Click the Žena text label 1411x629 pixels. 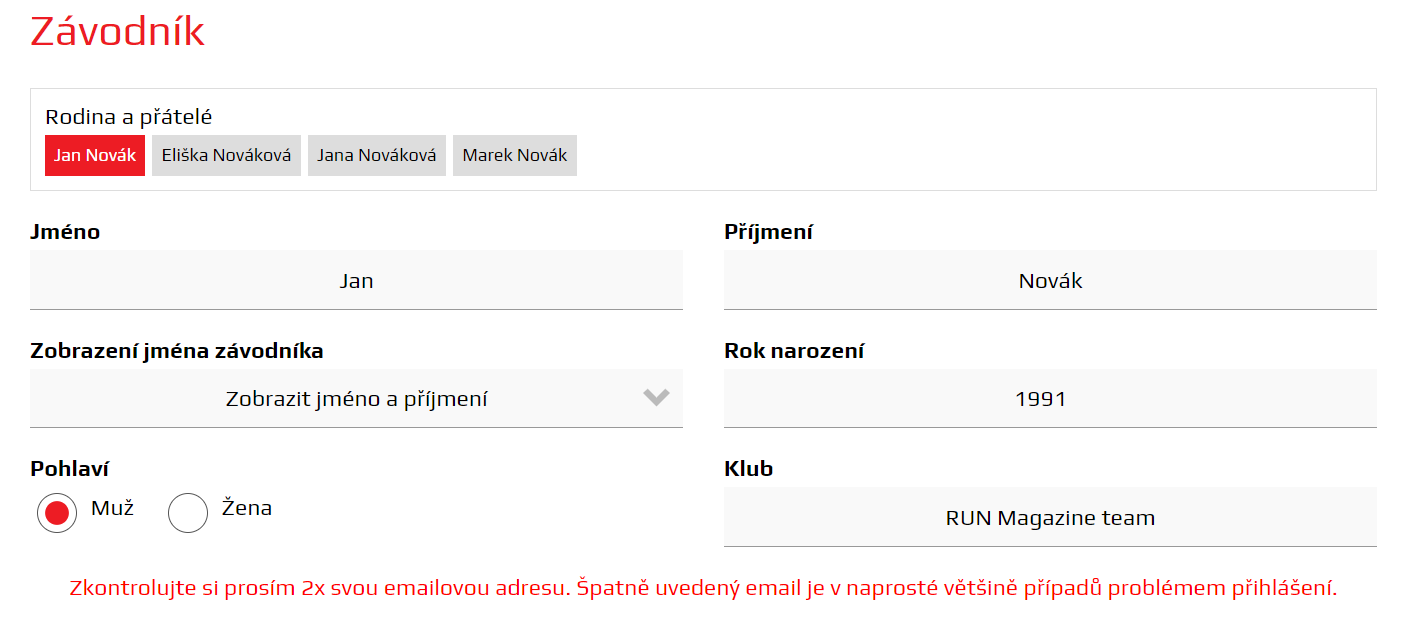coord(246,508)
